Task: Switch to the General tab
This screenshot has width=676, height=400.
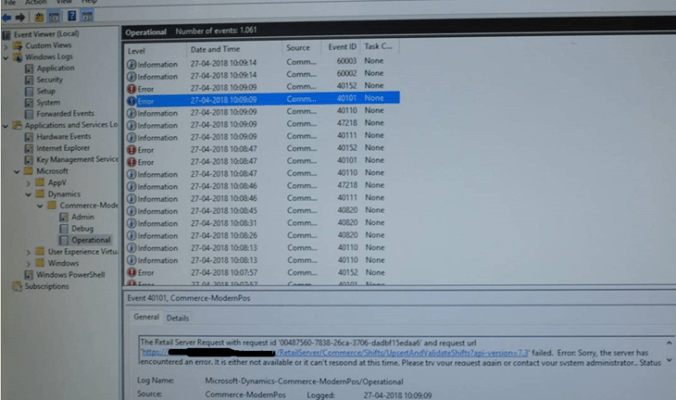Action: pos(146,318)
